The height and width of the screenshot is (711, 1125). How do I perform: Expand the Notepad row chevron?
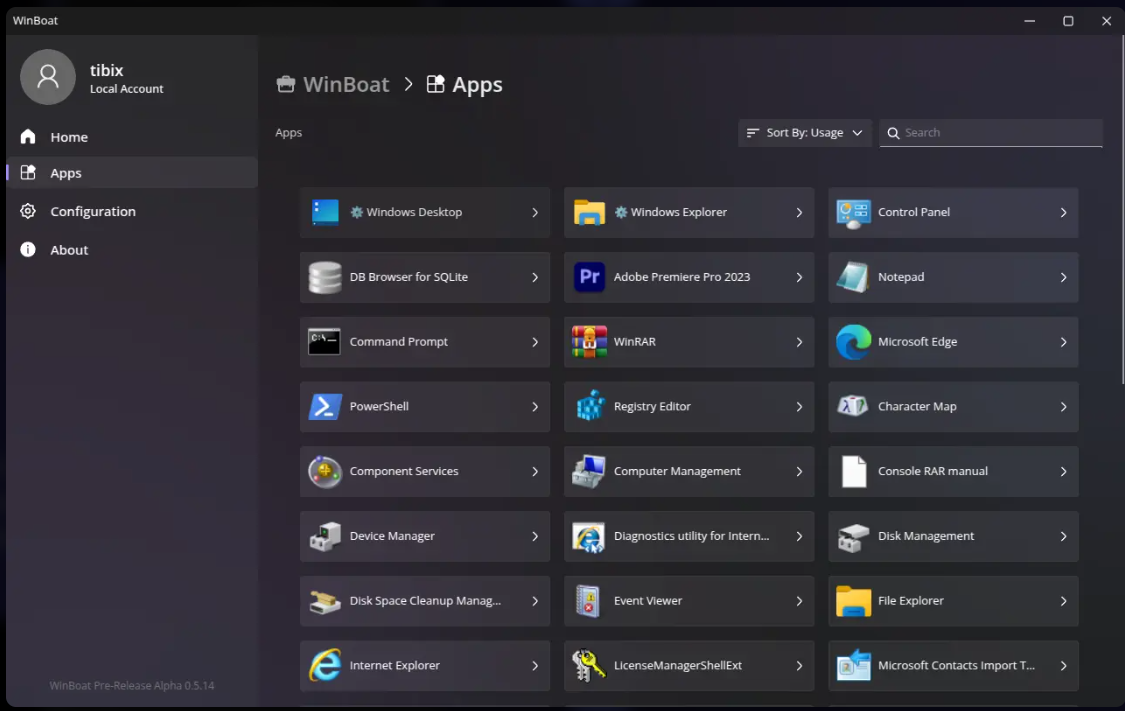point(1063,277)
